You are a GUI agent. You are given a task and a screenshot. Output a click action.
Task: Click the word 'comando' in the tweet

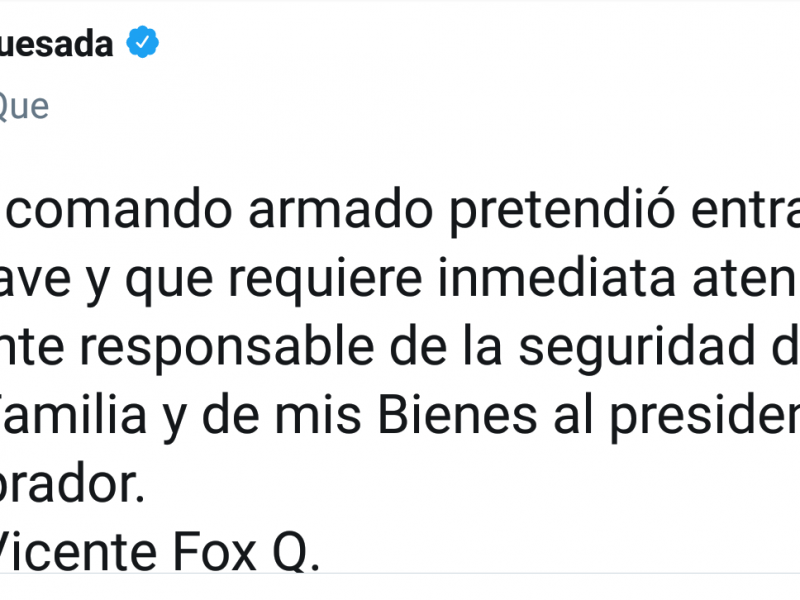pos(119,210)
